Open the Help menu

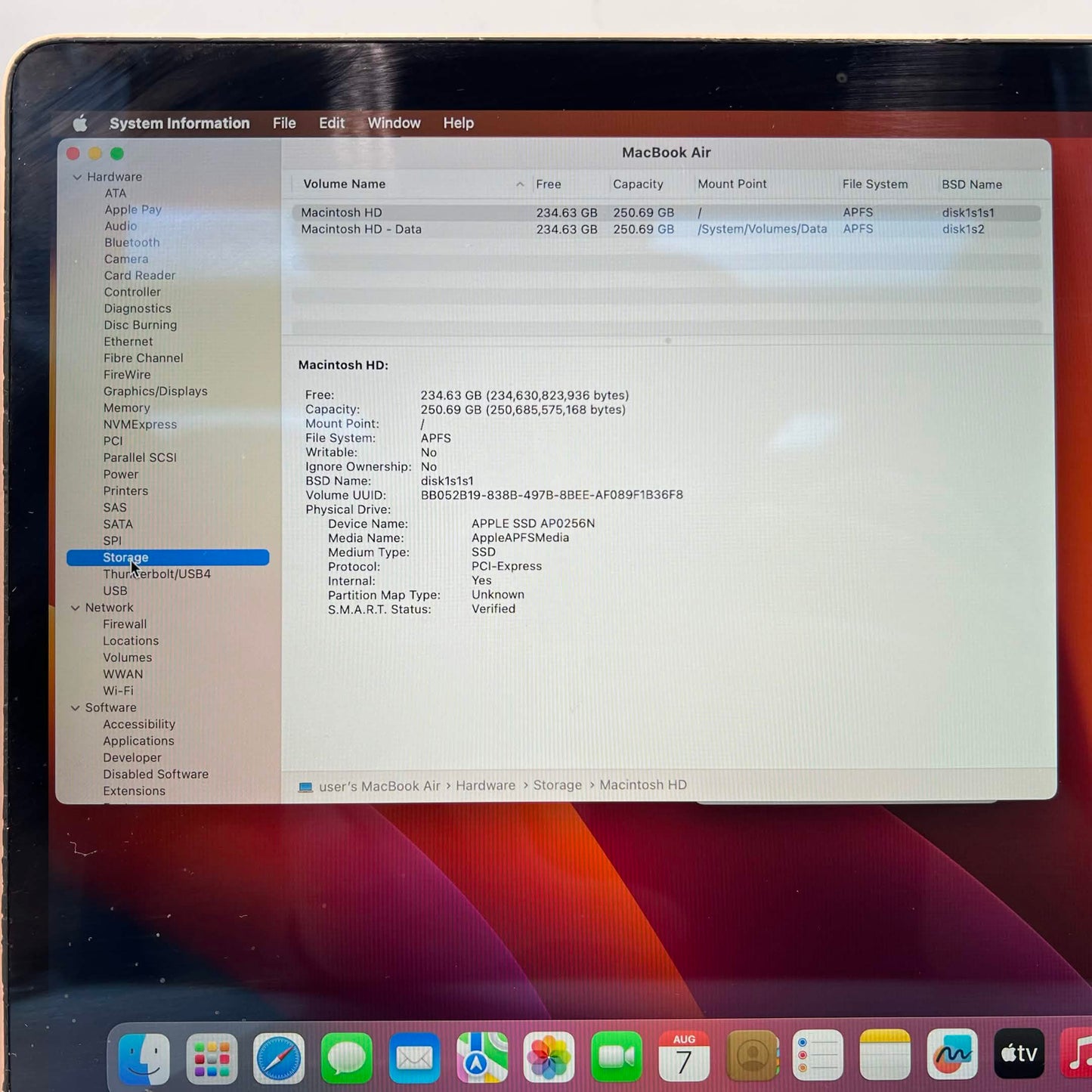458,123
